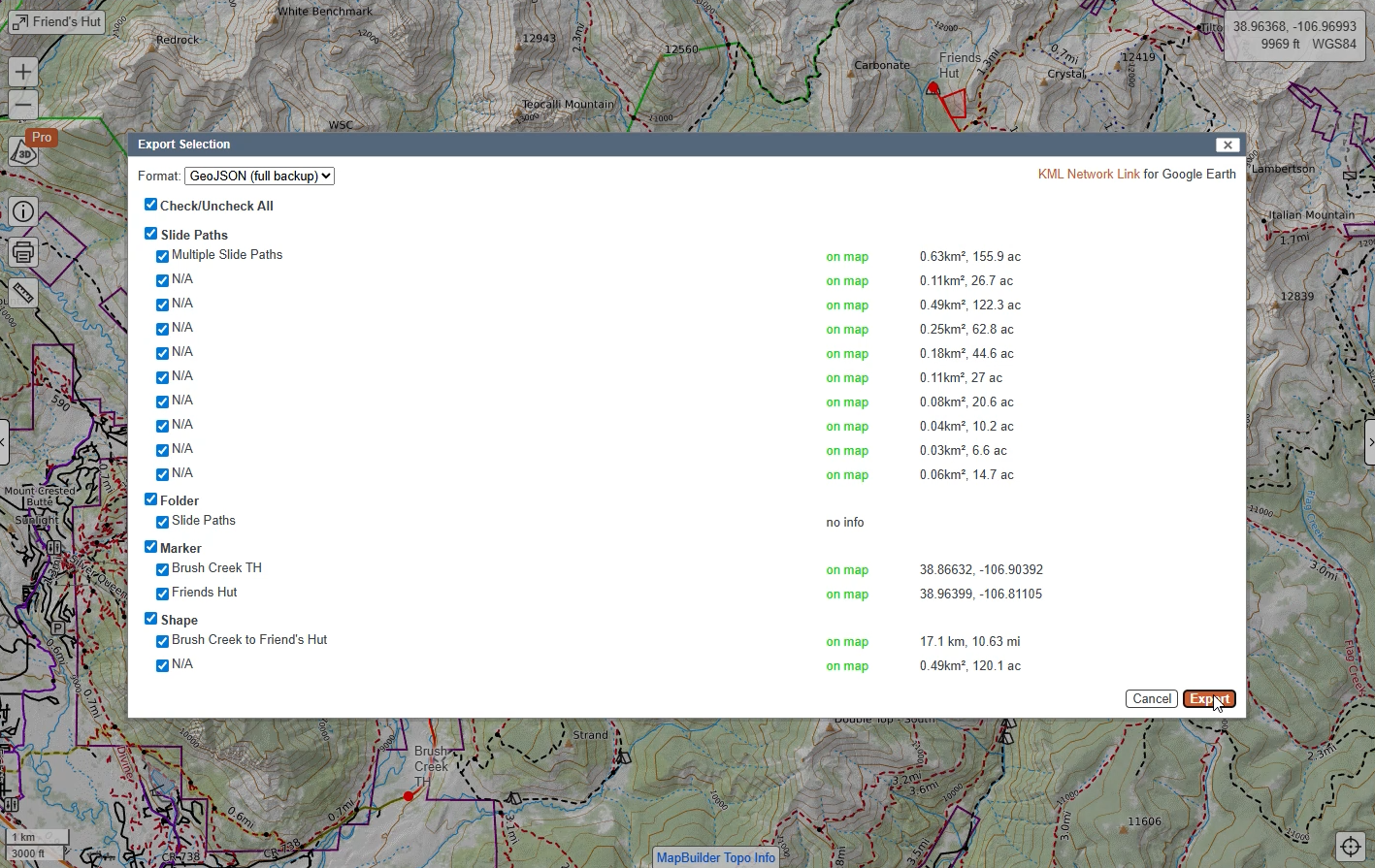Click the Export button
1375x868 pixels.
[x=1209, y=699]
